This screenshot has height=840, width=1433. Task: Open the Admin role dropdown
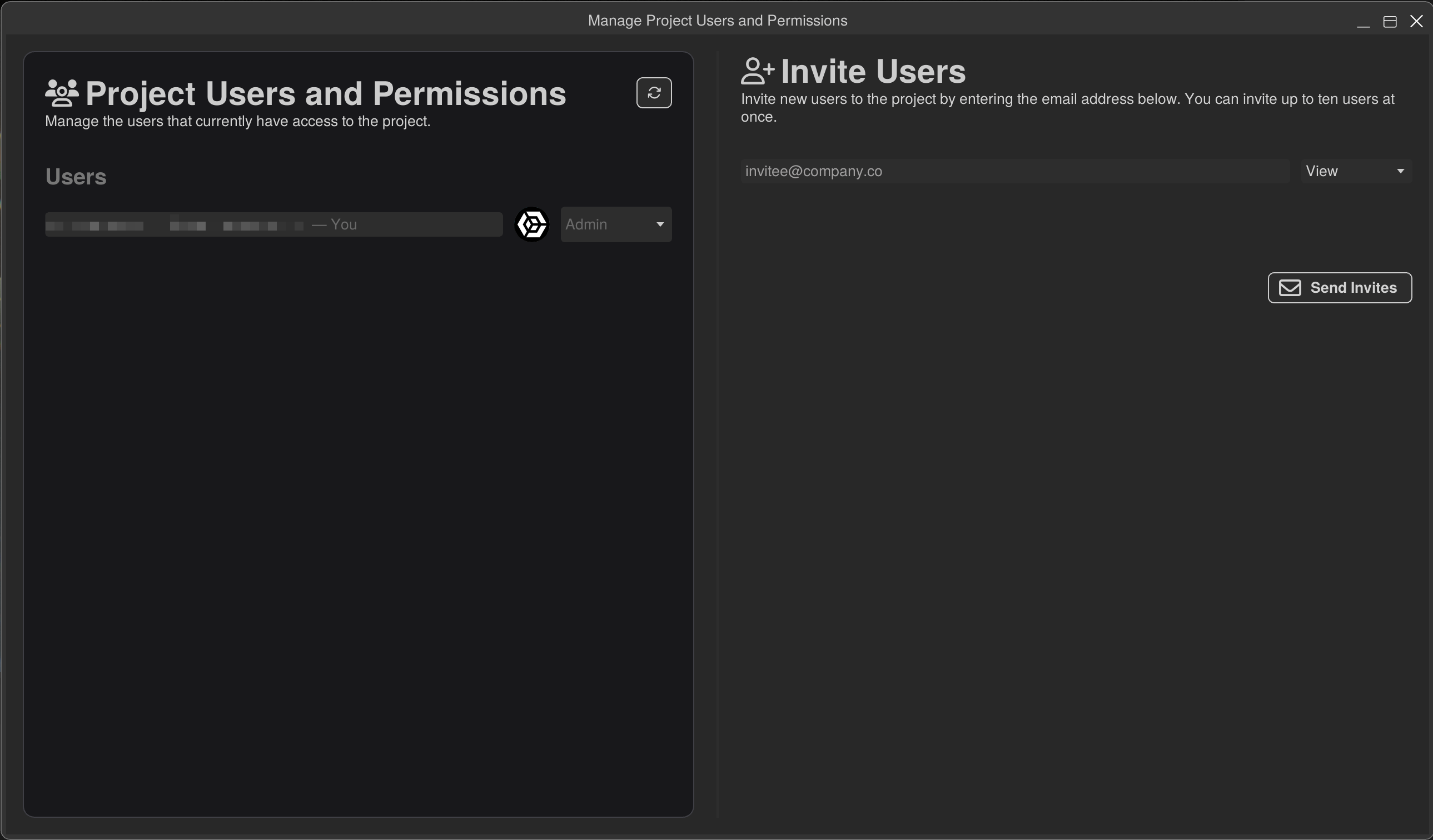pos(616,224)
